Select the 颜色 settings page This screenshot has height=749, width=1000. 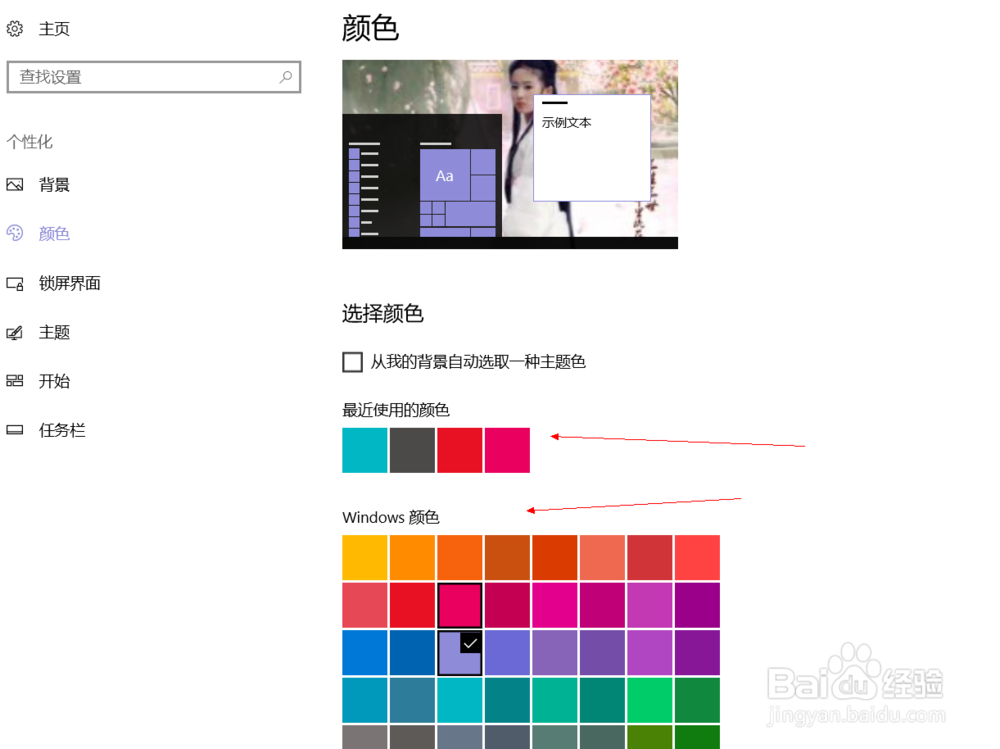[54, 234]
